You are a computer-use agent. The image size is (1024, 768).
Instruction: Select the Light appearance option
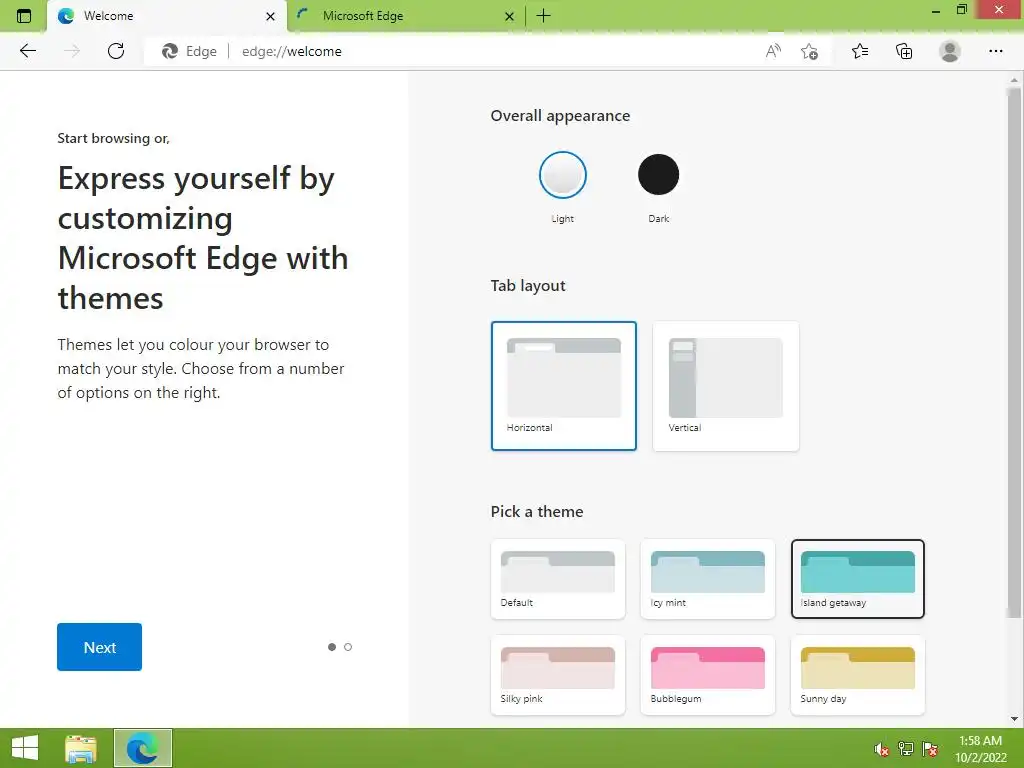pyautogui.click(x=562, y=175)
